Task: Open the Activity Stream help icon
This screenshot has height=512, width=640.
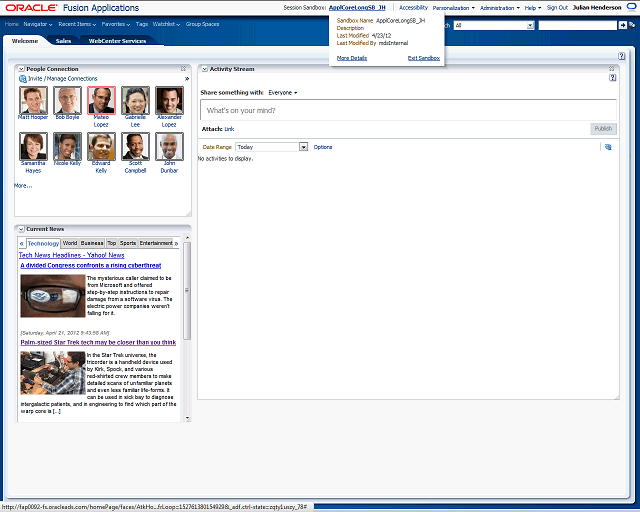Action: [x=611, y=78]
